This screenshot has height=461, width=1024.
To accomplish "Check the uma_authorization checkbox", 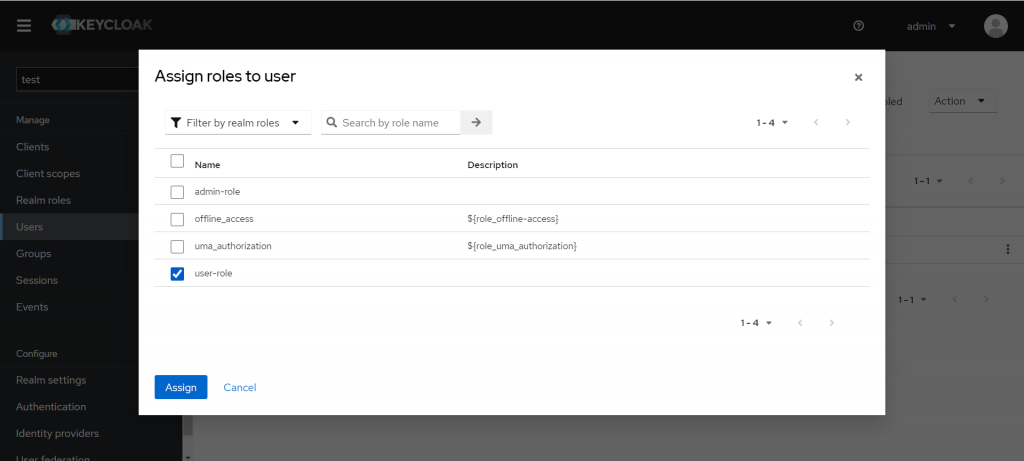I will pyautogui.click(x=177, y=247).
